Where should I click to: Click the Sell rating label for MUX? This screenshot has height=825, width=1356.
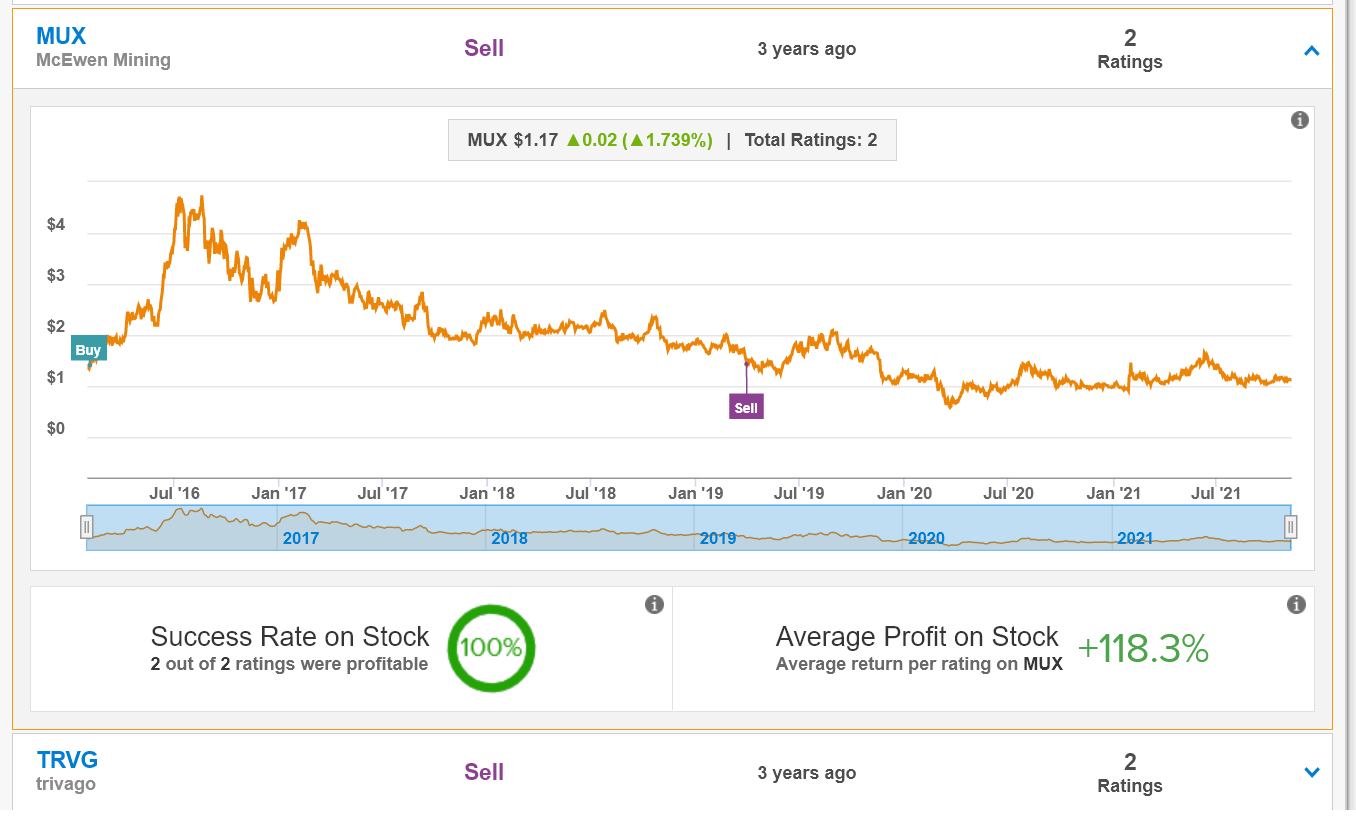click(x=484, y=47)
